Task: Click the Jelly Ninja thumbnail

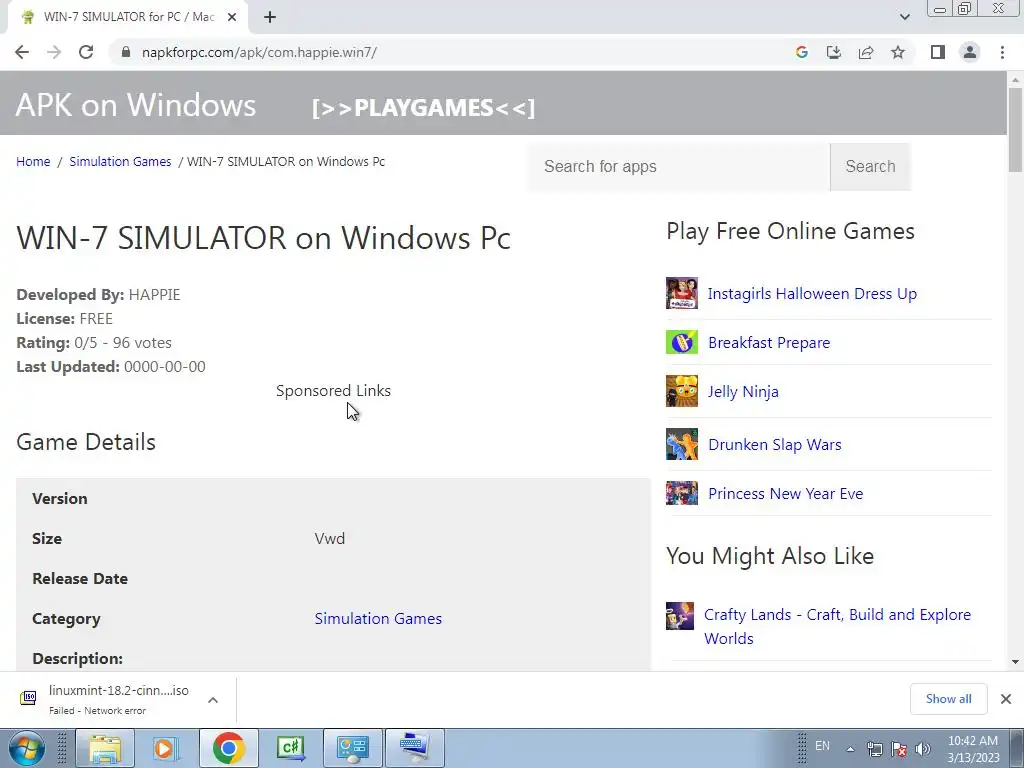Action: point(682,391)
